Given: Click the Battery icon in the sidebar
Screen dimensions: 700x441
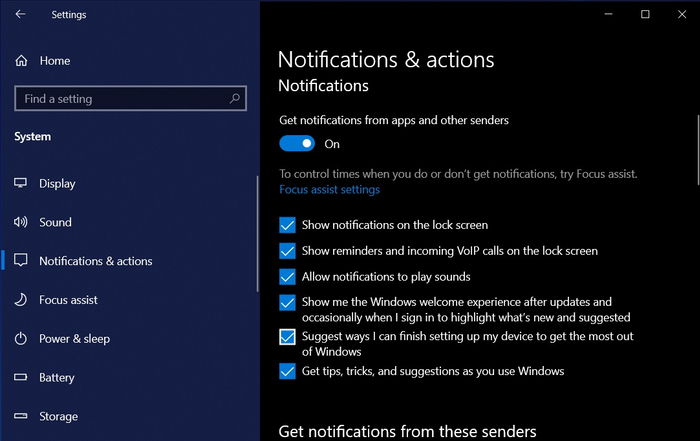Looking at the screenshot, I should tap(21, 377).
